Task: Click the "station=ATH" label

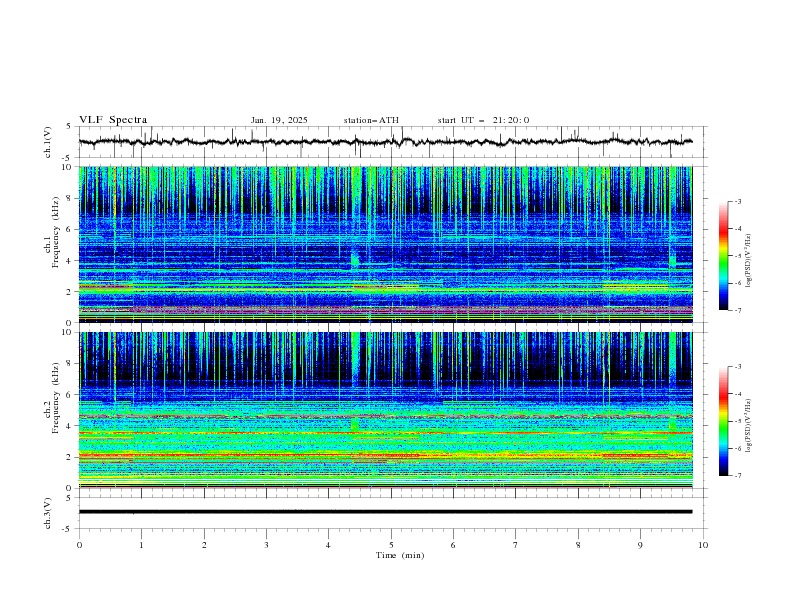Action: tap(371, 120)
